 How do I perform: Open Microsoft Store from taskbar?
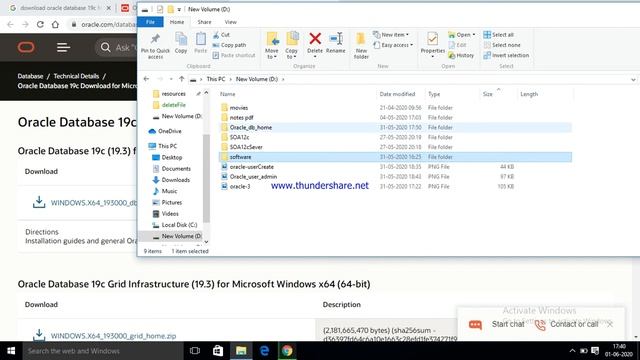click(218, 351)
